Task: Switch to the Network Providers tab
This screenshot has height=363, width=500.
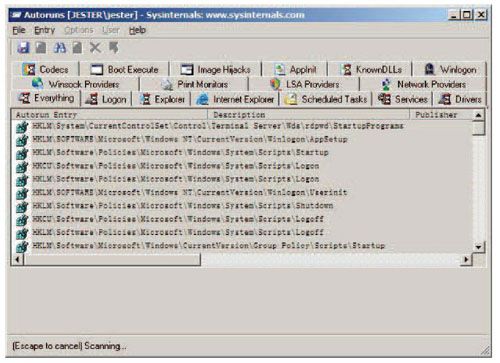Action: (423, 84)
